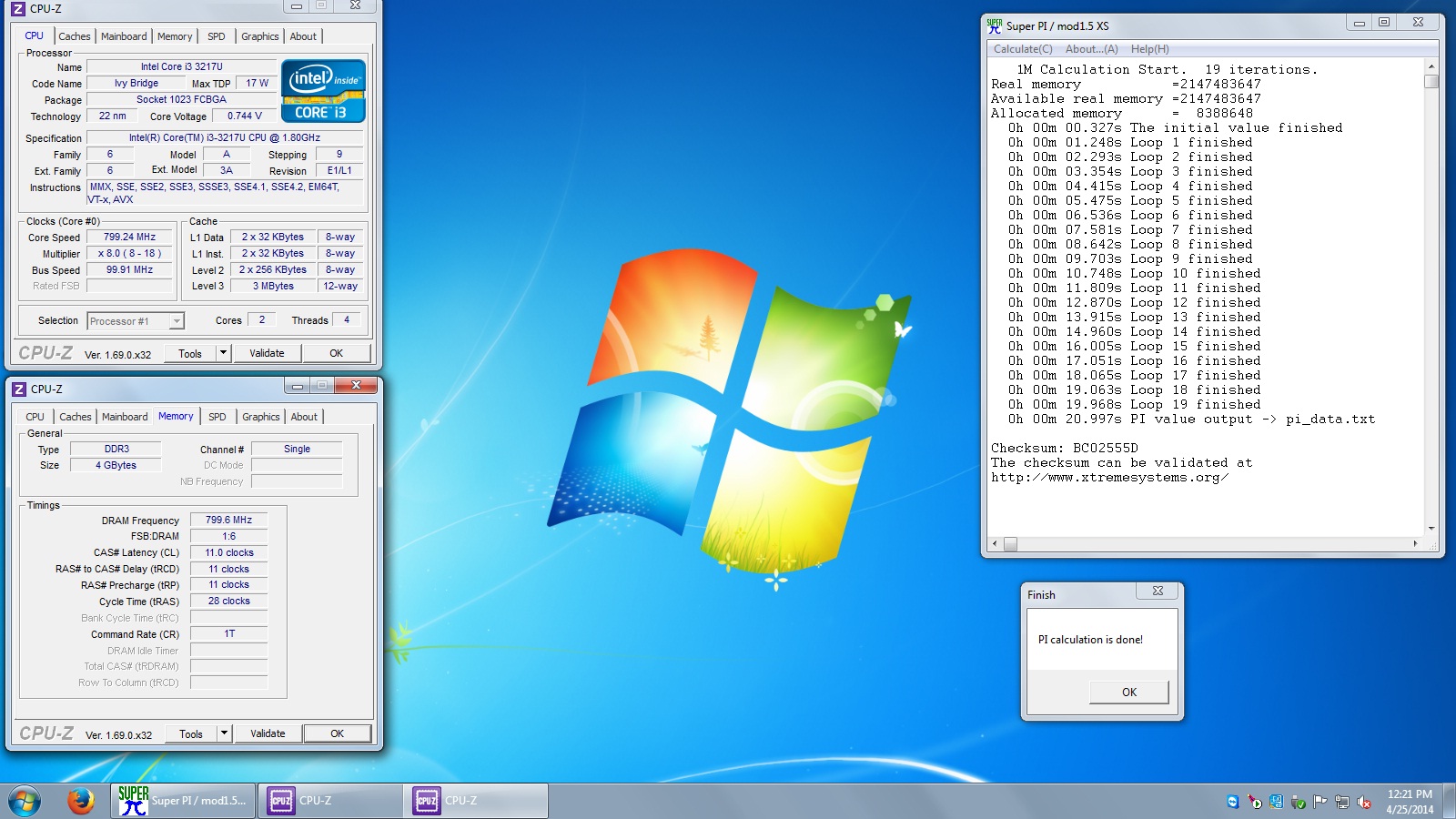Click OK in top CPU-Z window
Screen dimensions: 1456x819
pyautogui.click(x=337, y=353)
